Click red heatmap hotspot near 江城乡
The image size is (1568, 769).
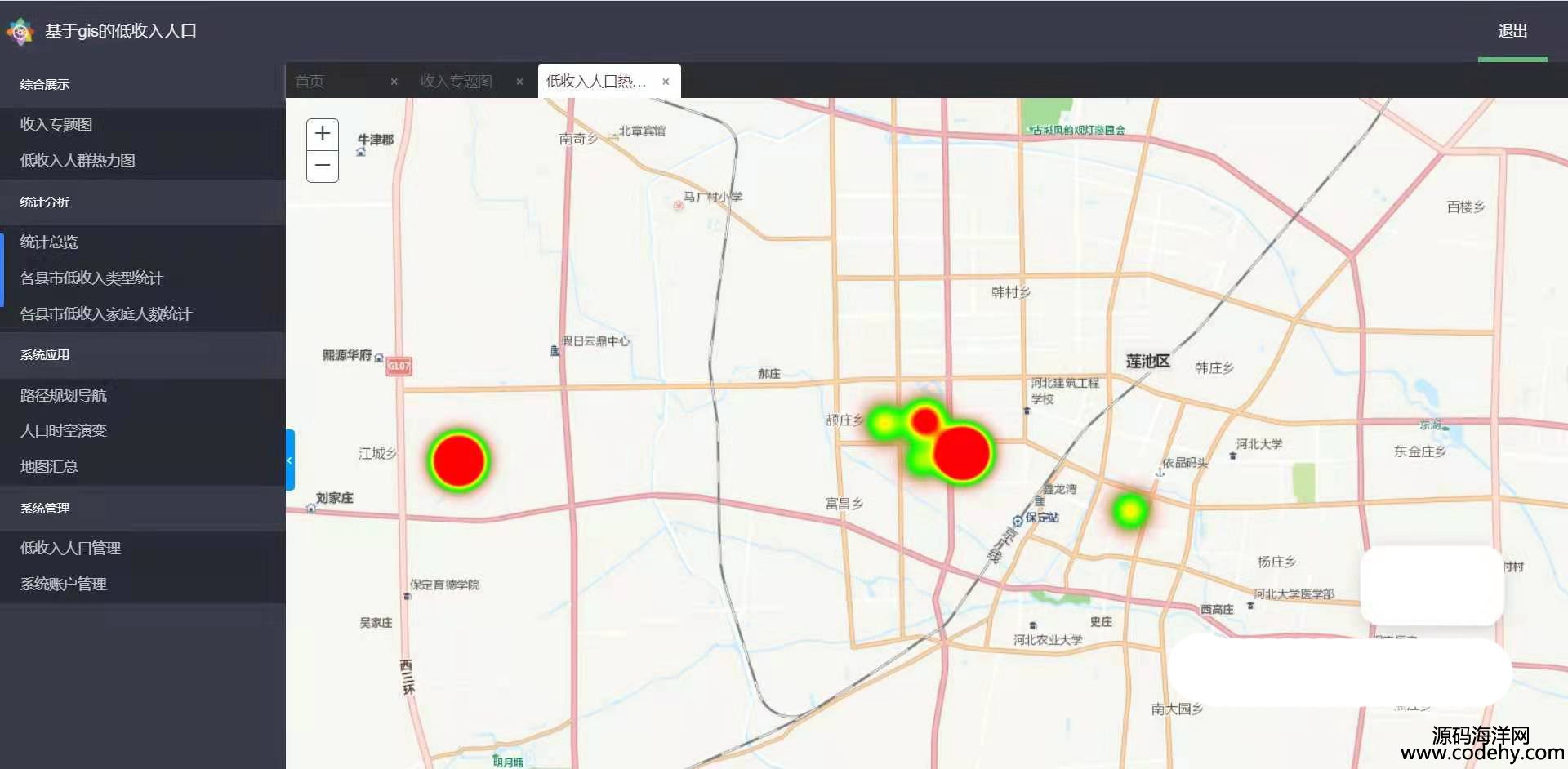[459, 460]
